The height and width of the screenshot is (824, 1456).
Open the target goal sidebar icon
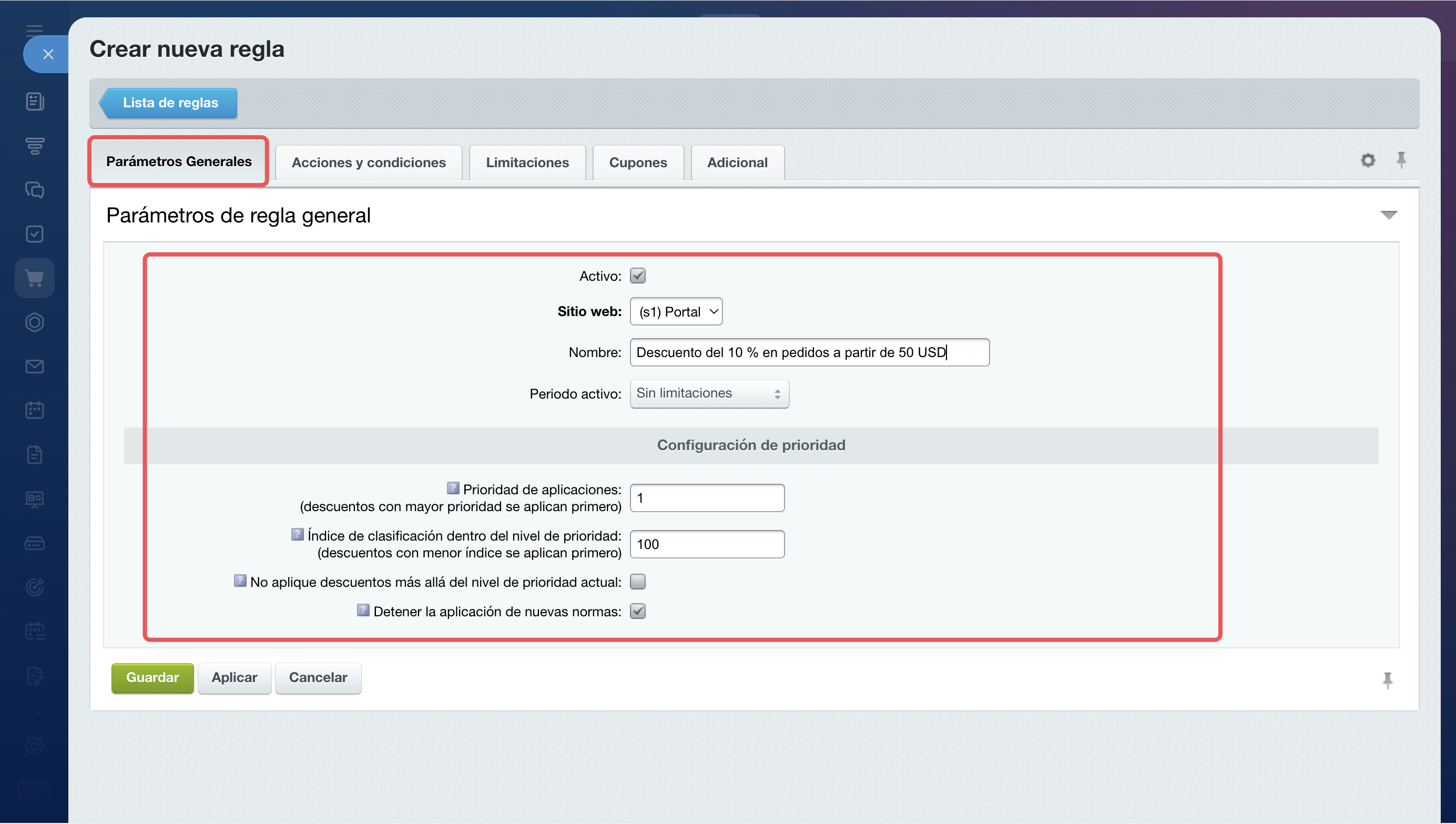tap(35, 587)
